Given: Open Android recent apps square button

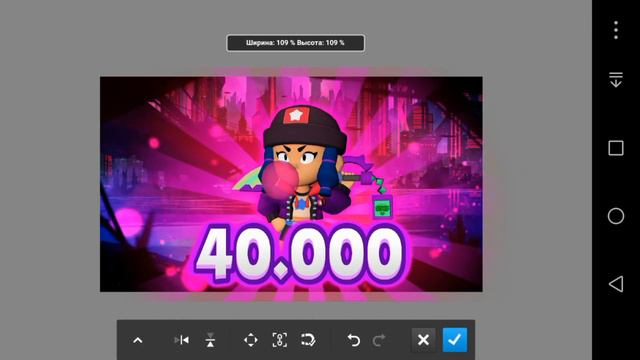Looking at the screenshot, I should click(x=616, y=148).
